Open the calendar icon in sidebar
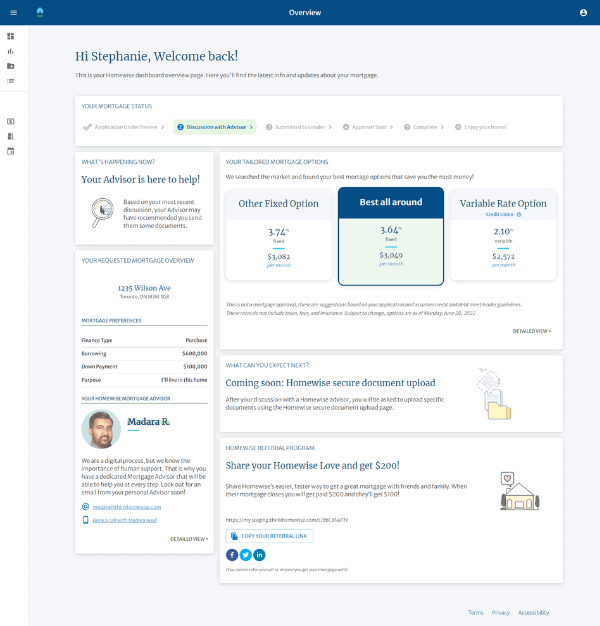 (11, 151)
